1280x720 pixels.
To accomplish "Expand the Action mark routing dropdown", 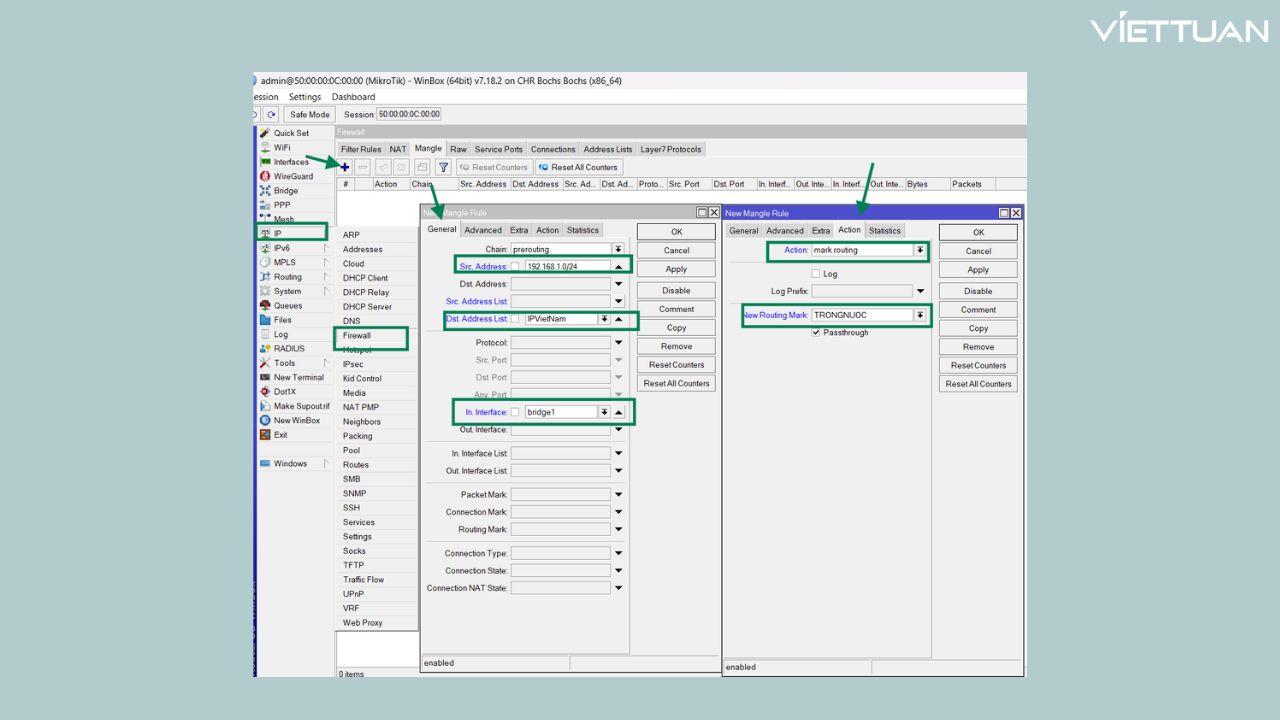I will tap(920, 250).
